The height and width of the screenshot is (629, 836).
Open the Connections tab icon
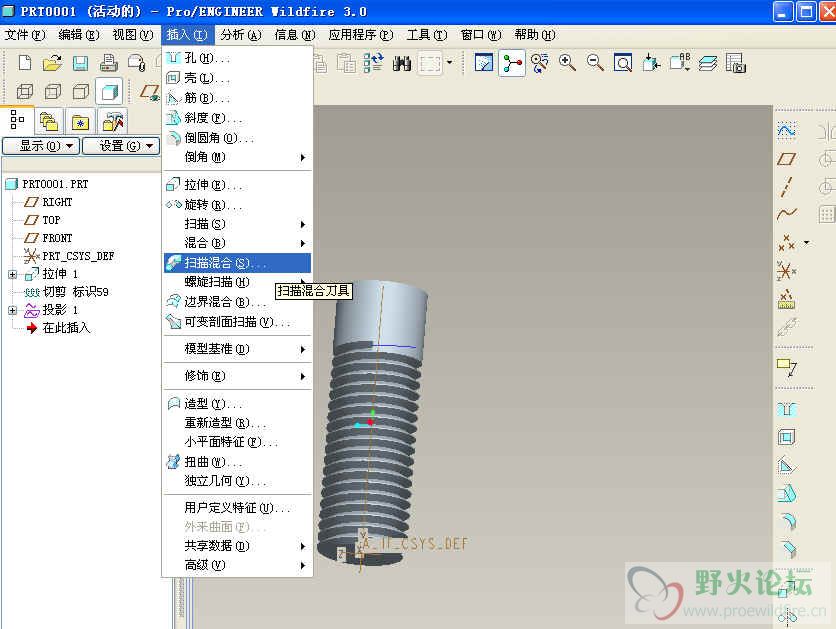coord(112,122)
